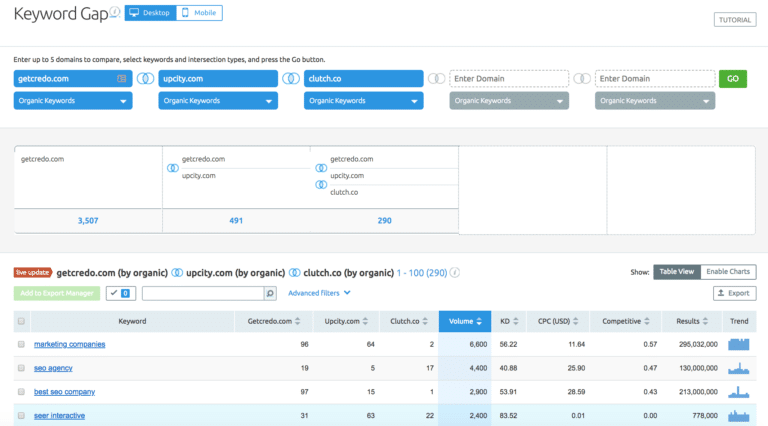
Task: Click the Keyword column header
Action: point(132,321)
